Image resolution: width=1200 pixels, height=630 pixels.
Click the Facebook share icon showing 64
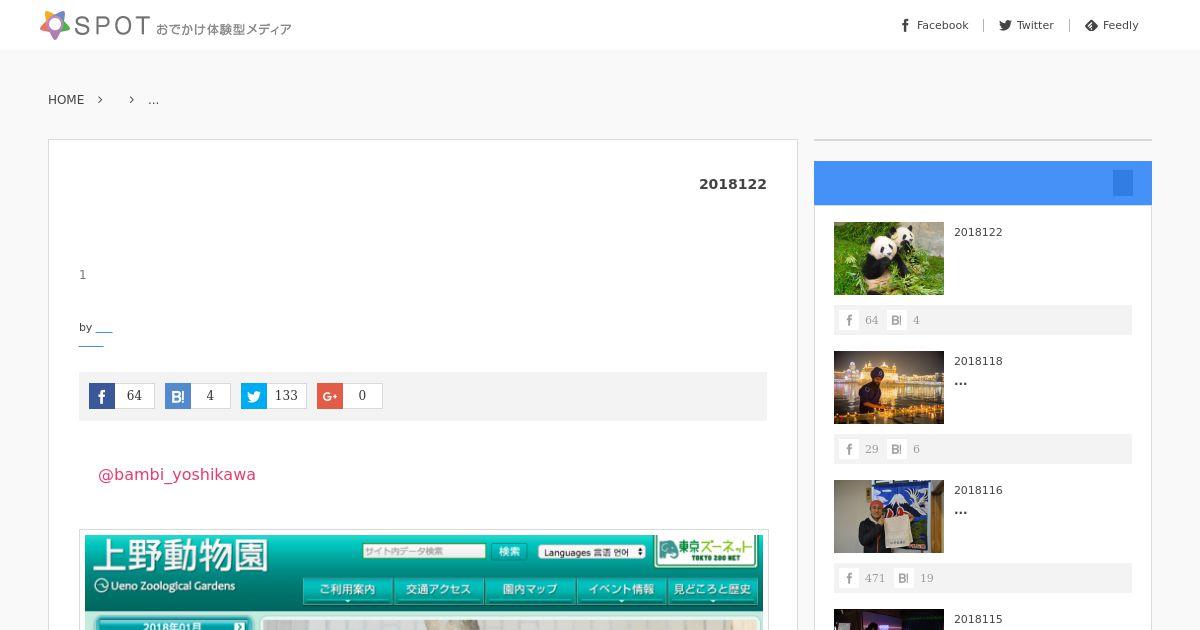click(102, 396)
